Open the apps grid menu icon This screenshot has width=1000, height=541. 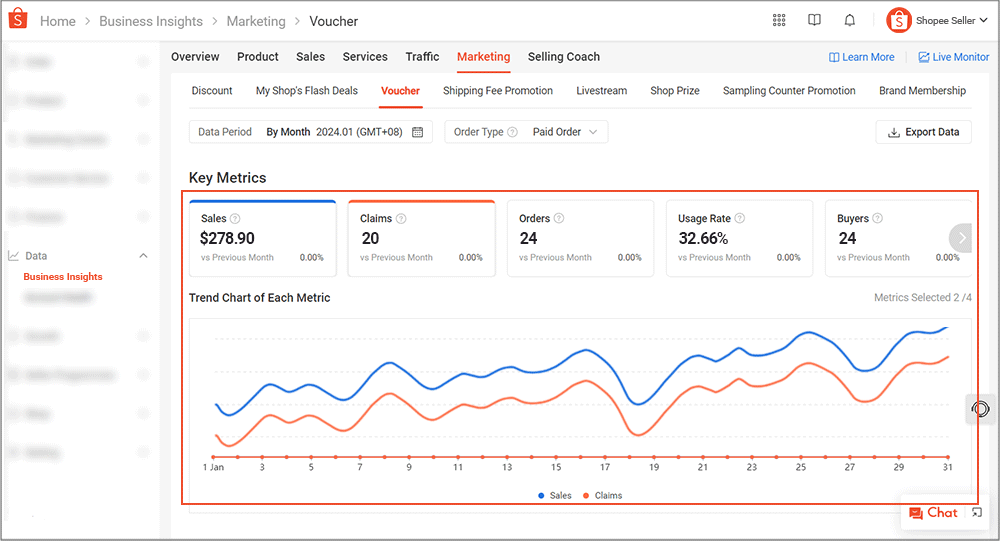coord(779,21)
